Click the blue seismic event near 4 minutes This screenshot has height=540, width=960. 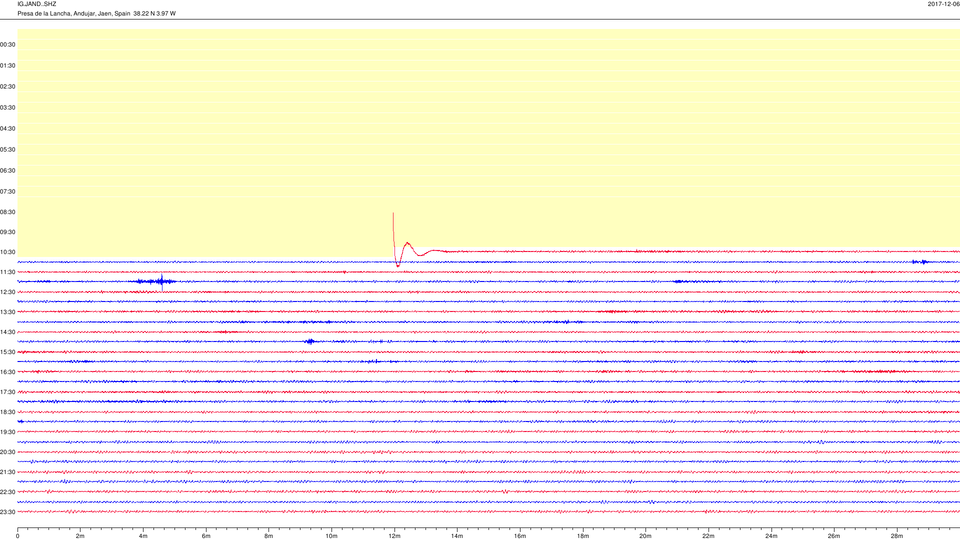157,282
